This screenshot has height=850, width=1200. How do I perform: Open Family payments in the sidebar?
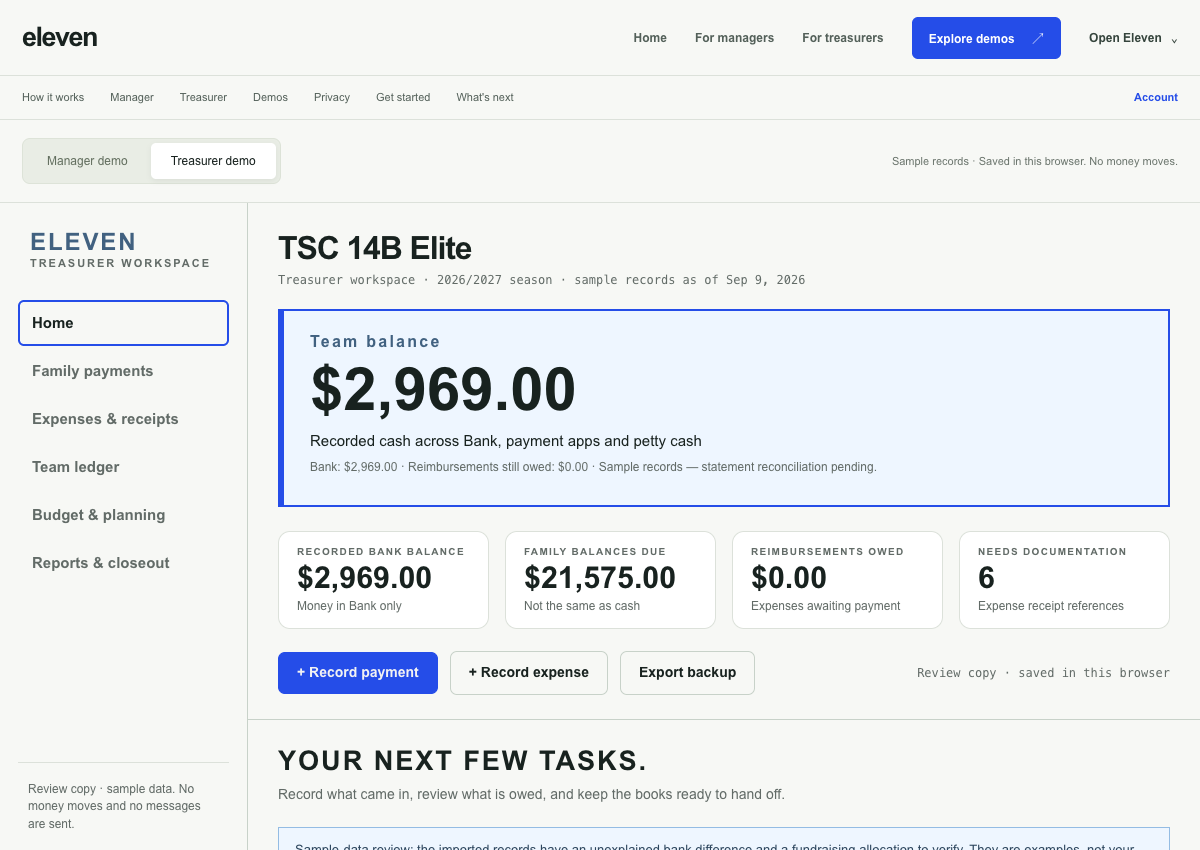123,371
